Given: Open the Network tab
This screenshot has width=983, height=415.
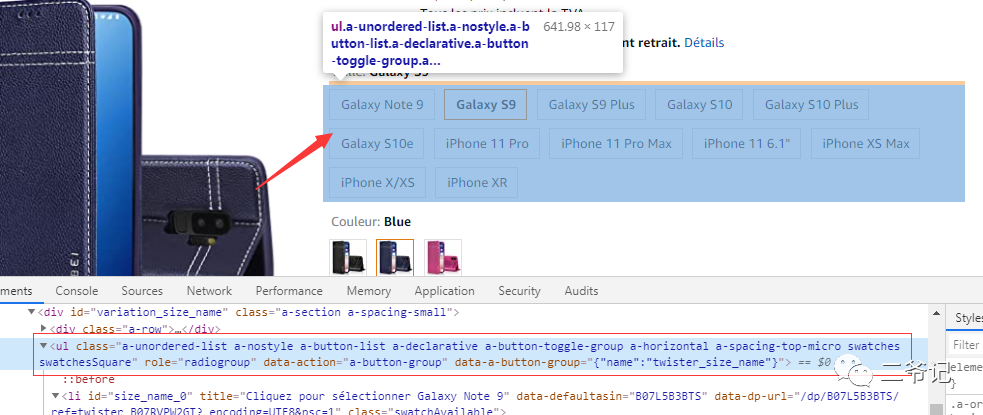Looking at the screenshot, I should pos(209,291).
